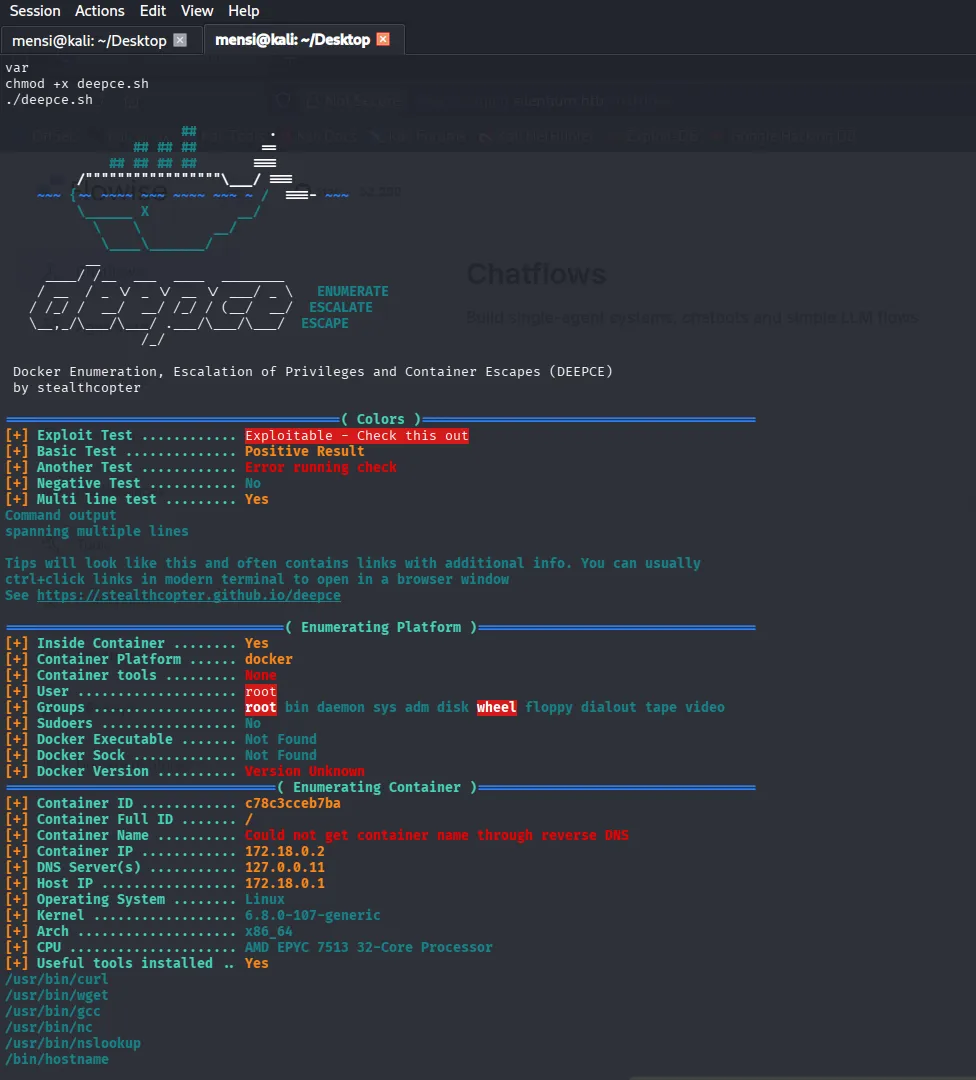
Task: Open the View menu
Action: [197, 11]
